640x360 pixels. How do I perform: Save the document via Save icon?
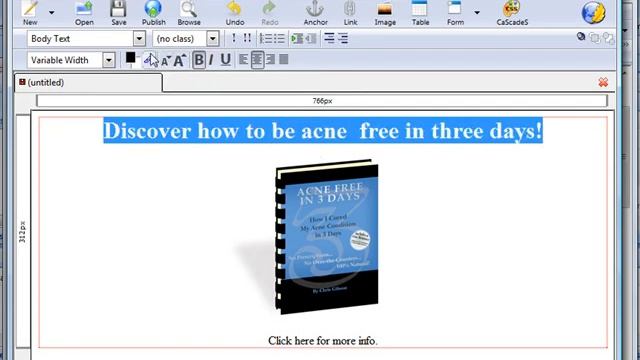click(x=119, y=13)
